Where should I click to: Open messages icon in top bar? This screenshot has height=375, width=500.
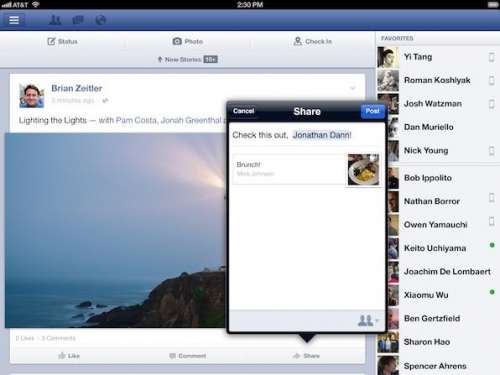[x=78, y=20]
